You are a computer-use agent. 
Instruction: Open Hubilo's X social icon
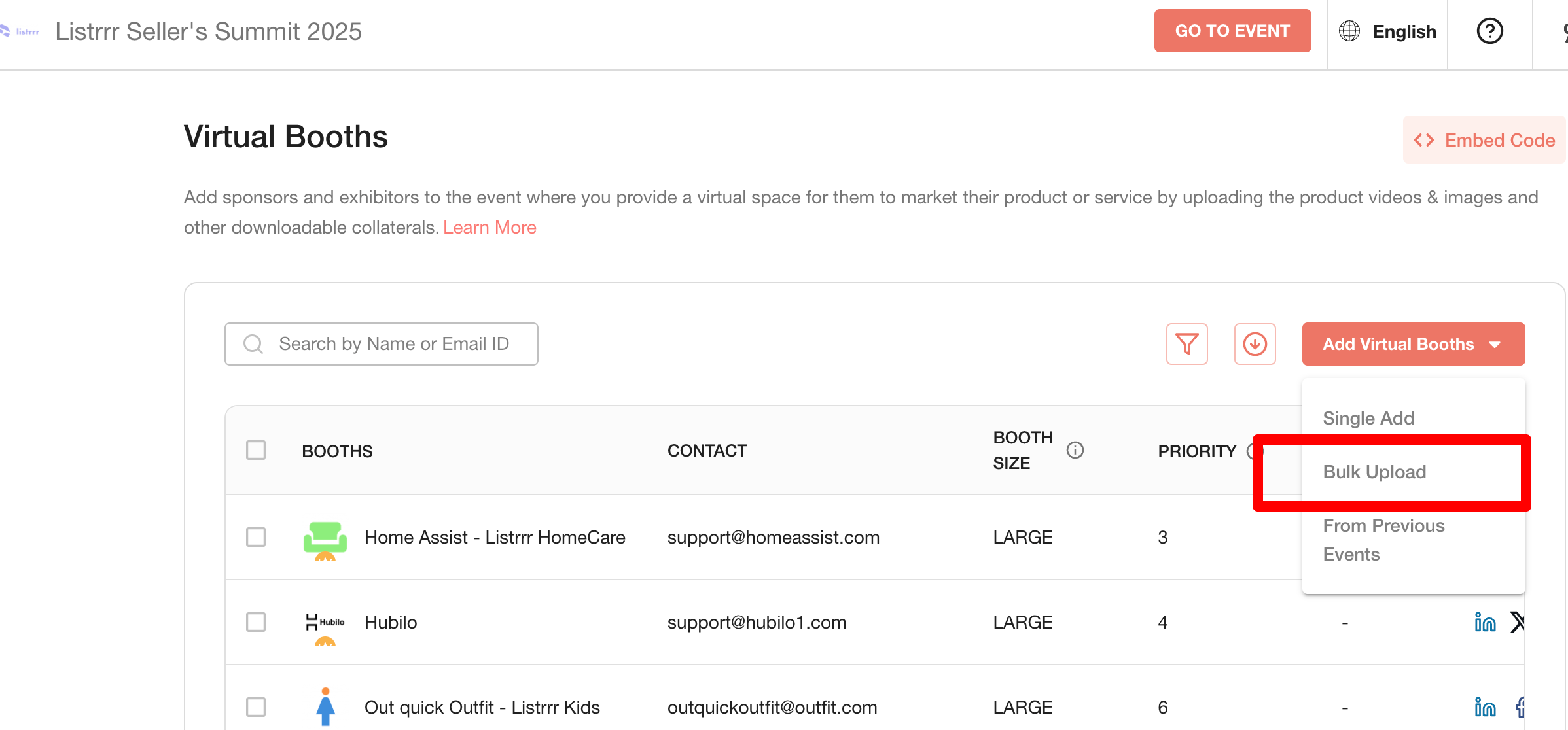tap(1517, 622)
